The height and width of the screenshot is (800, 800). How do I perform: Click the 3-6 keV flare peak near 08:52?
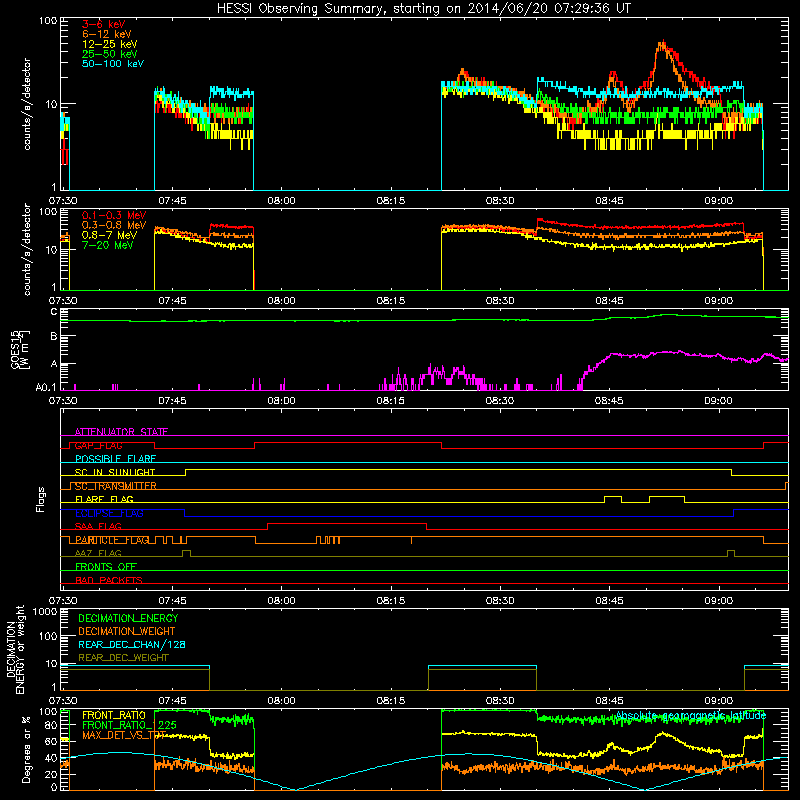pos(663,43)
